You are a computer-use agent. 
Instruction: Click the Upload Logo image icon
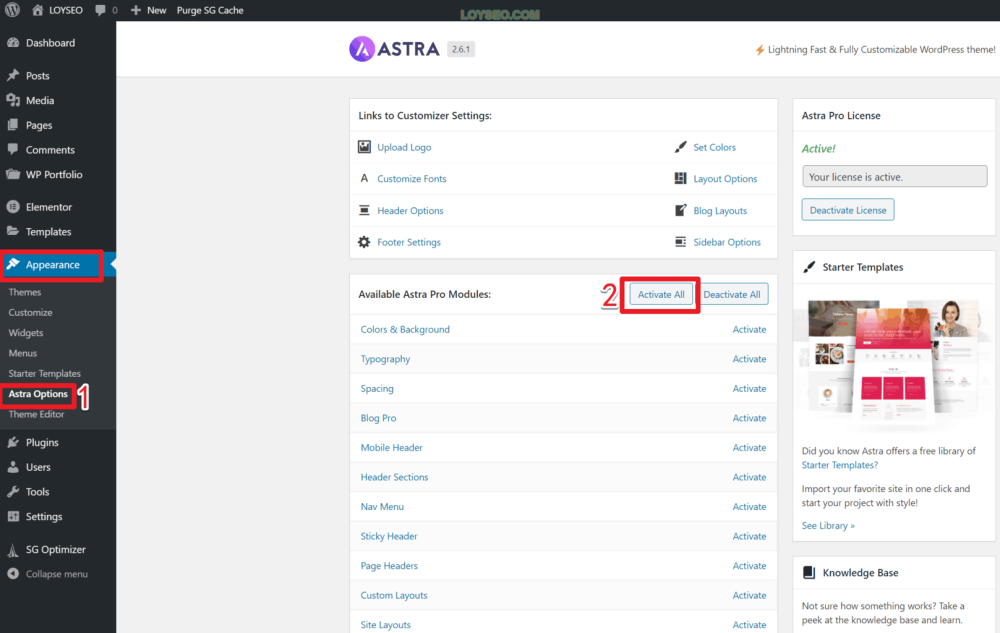coord(364,147)
